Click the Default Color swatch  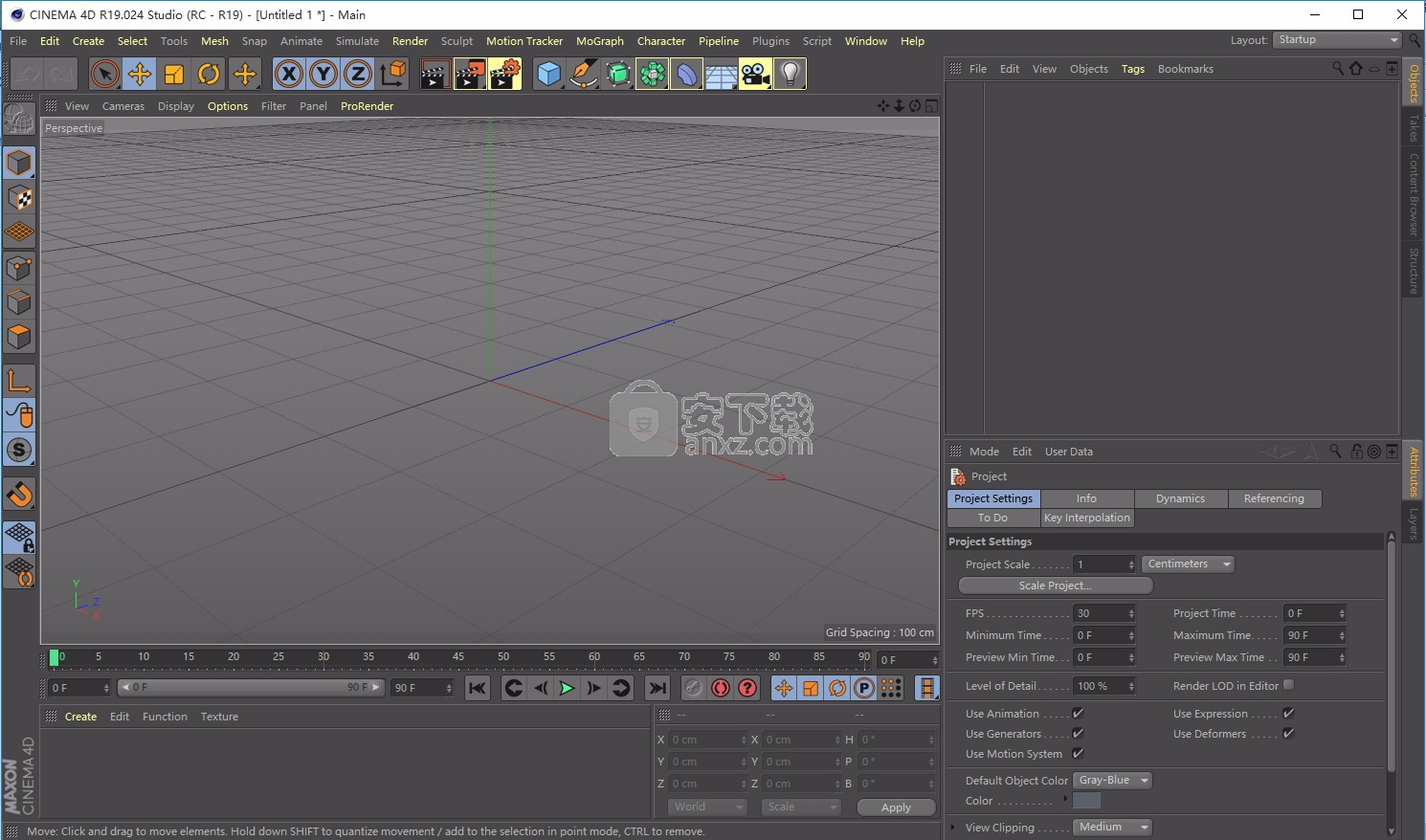coord(1087,801)
